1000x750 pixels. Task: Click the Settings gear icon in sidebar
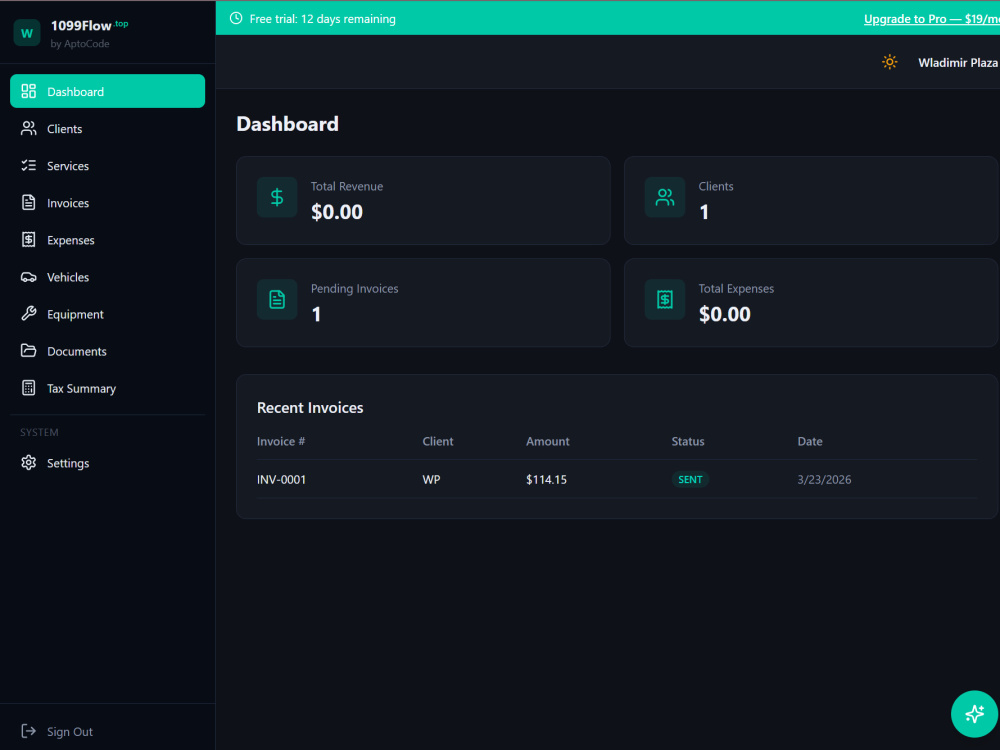tap(29, 462)
